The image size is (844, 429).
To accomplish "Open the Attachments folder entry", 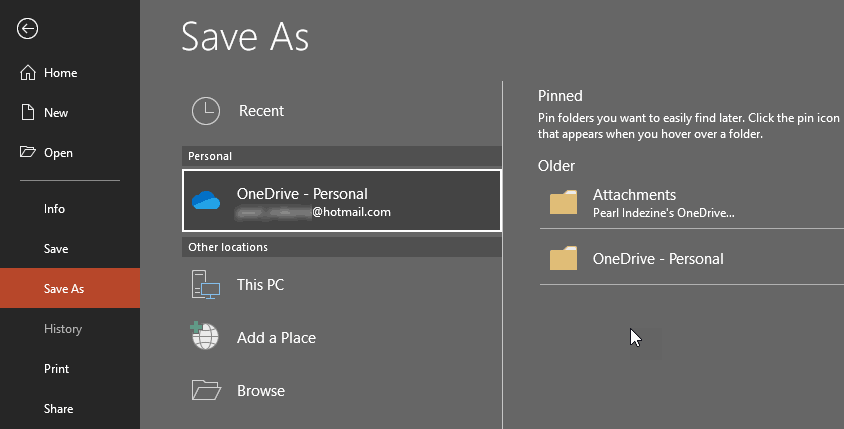I will tap(692, 202).
